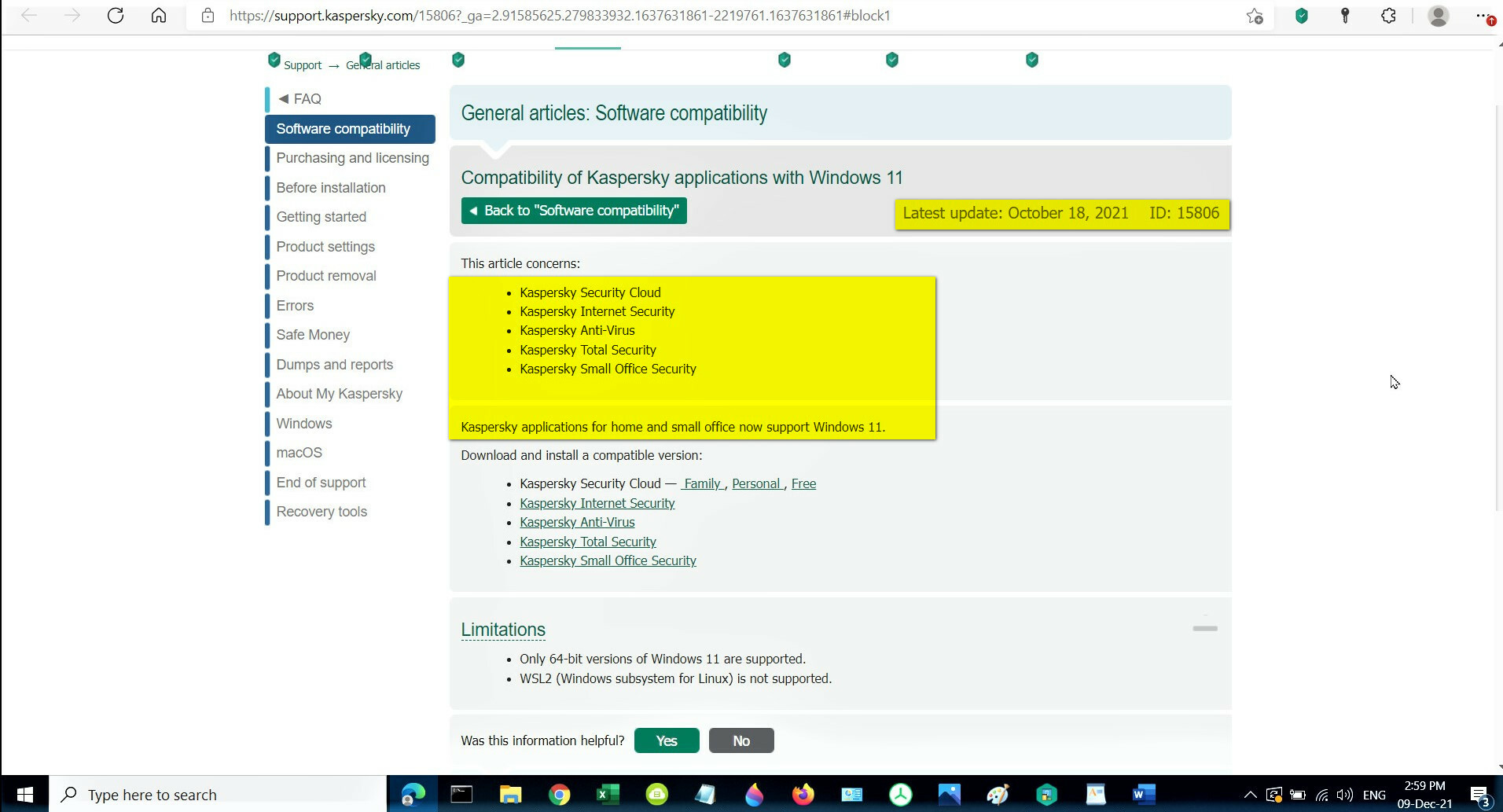
Task: Open Microsoft Edge from taskbar
Action: (x=413, y=795)
